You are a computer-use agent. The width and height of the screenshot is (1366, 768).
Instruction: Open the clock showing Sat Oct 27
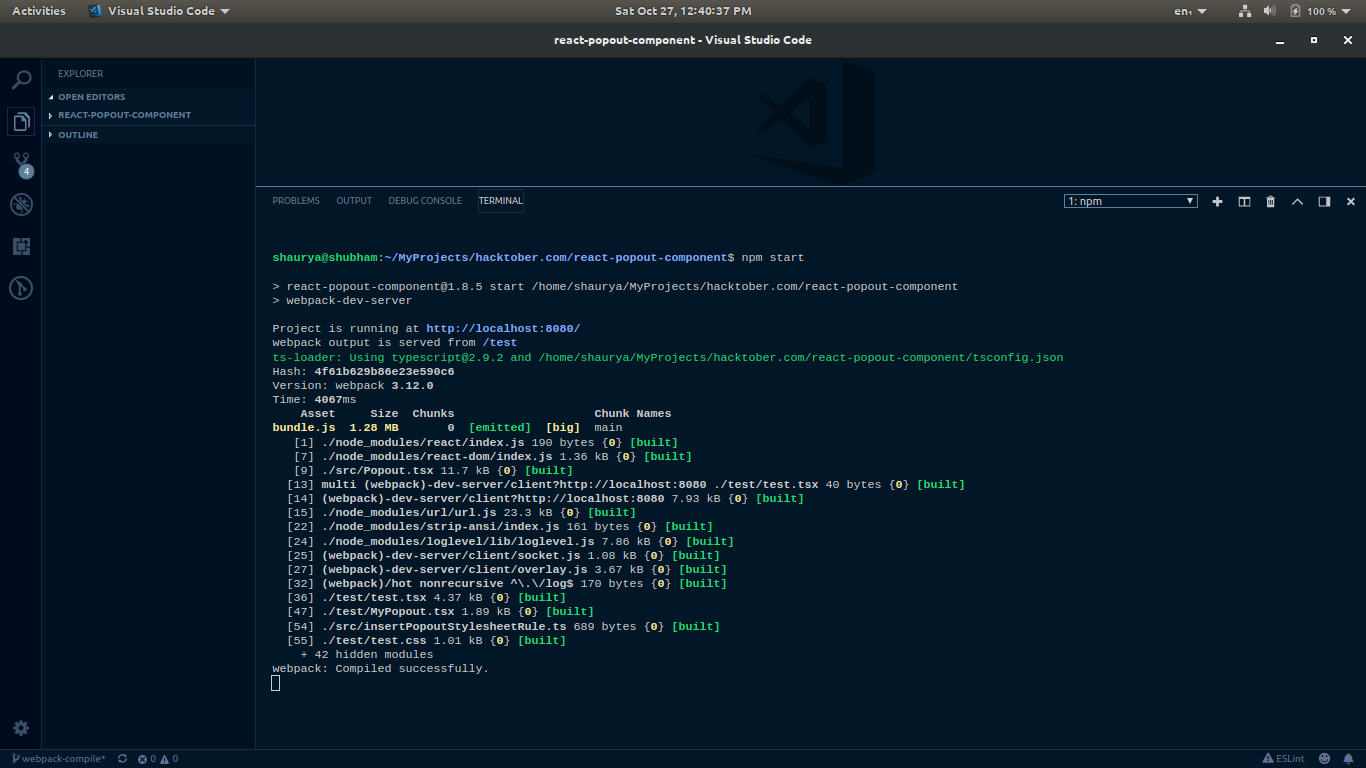click(x=683, y=11)
